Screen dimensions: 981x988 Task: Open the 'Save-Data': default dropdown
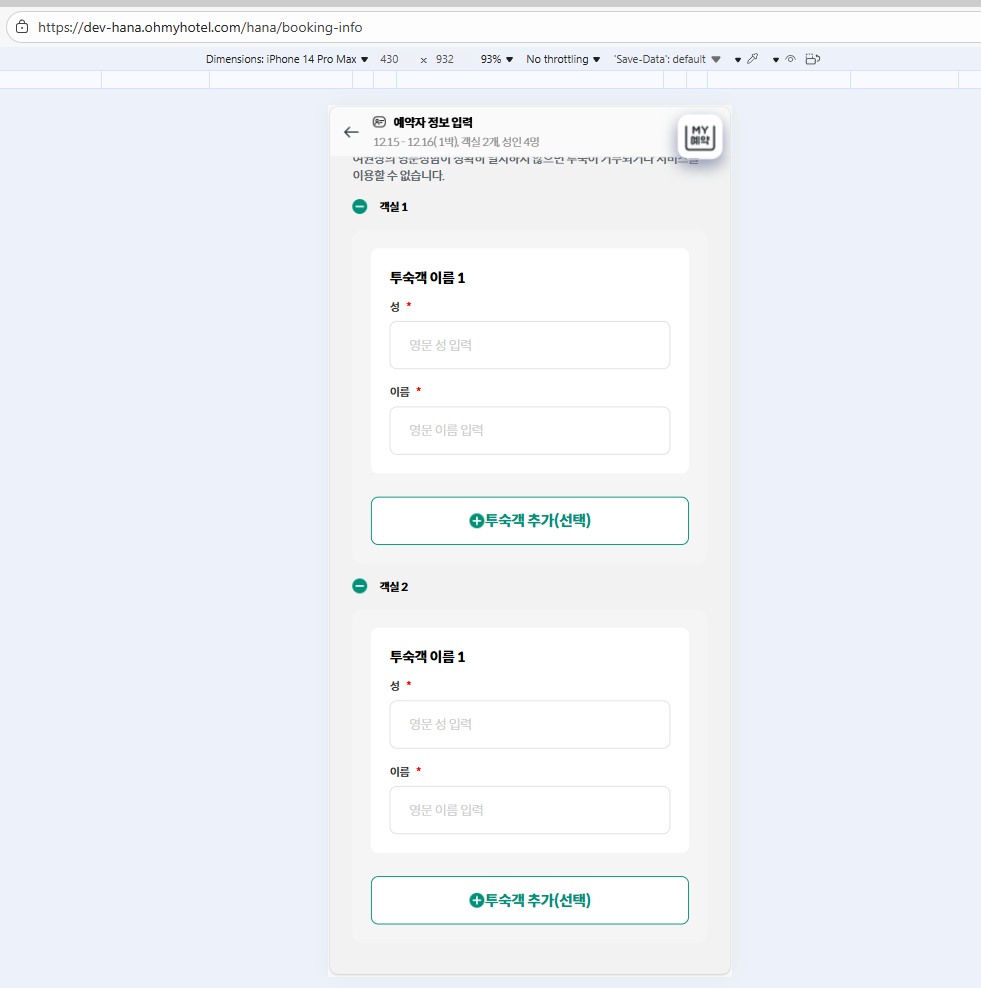pyautogui.click(x=666, y=59)
